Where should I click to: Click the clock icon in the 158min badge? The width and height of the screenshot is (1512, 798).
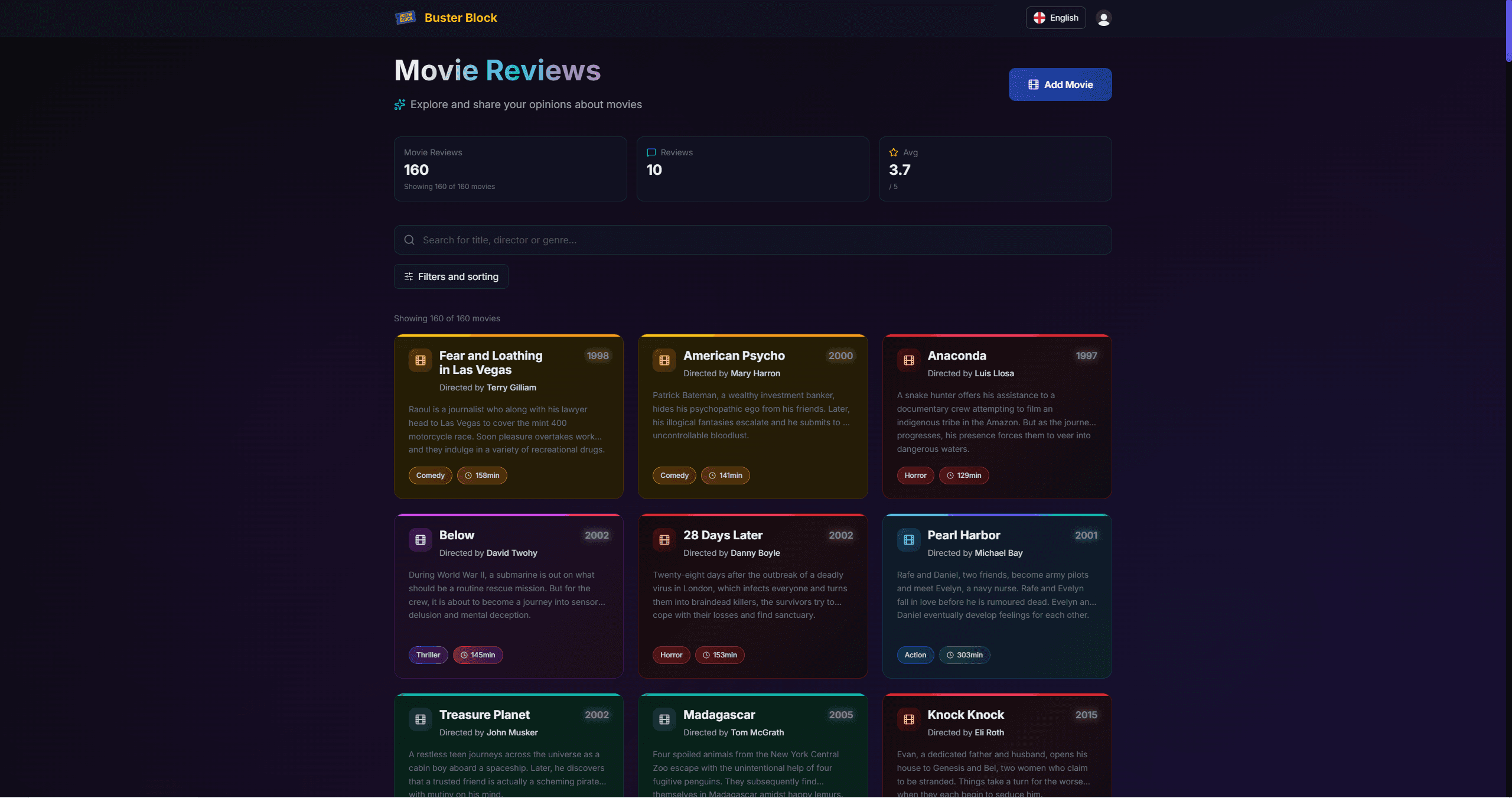[x=468, y=475]
